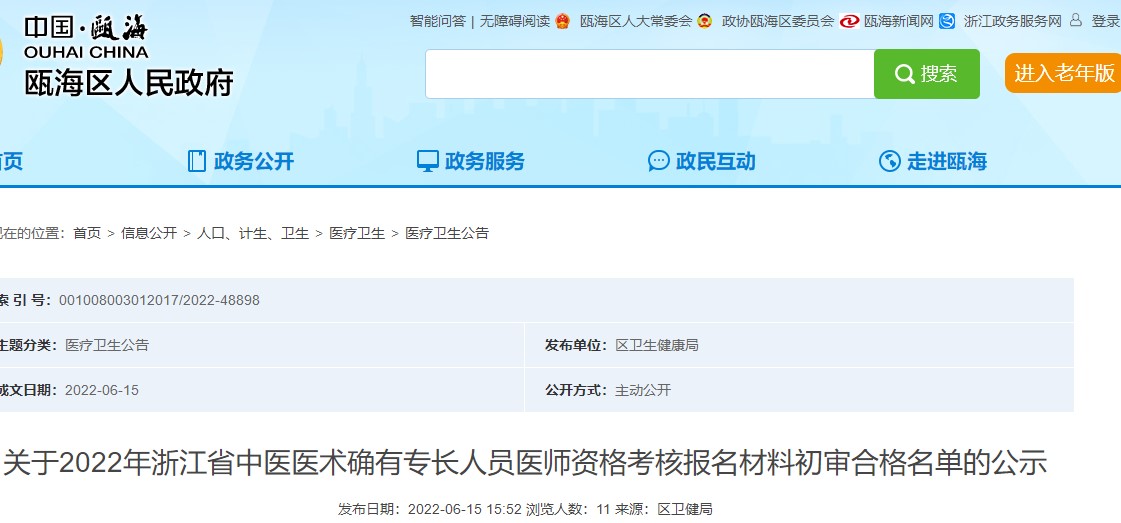The image size is (1121, 523).
Task: Open the 政务服务 navigation menu text
Action: [485, 161]
